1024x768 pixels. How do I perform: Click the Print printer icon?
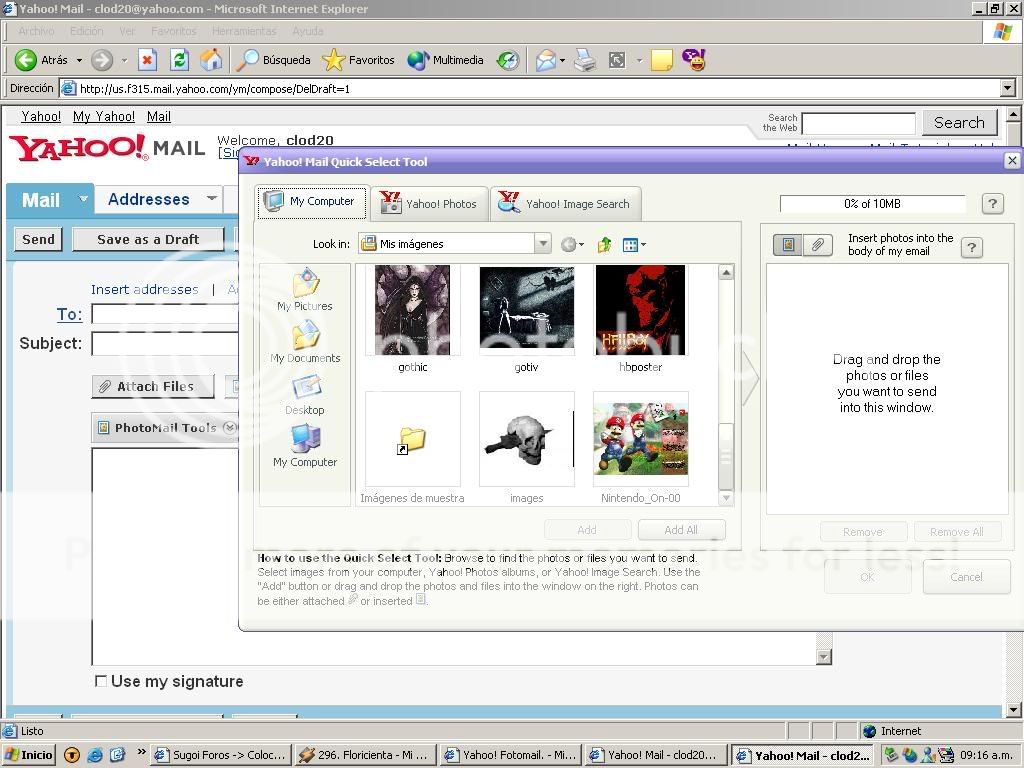585,60
